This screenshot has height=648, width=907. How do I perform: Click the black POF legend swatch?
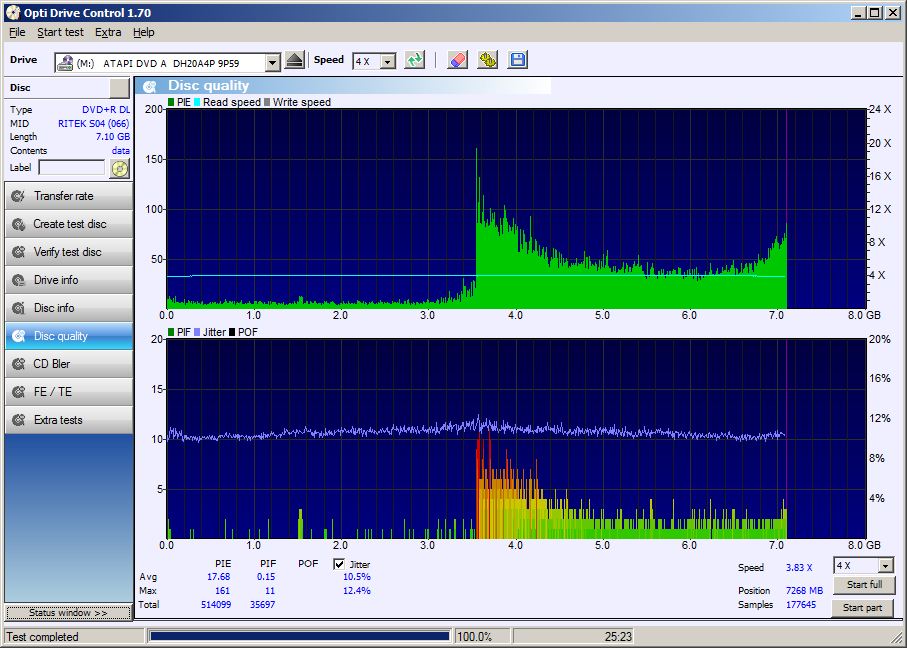(x=233, y=332)
